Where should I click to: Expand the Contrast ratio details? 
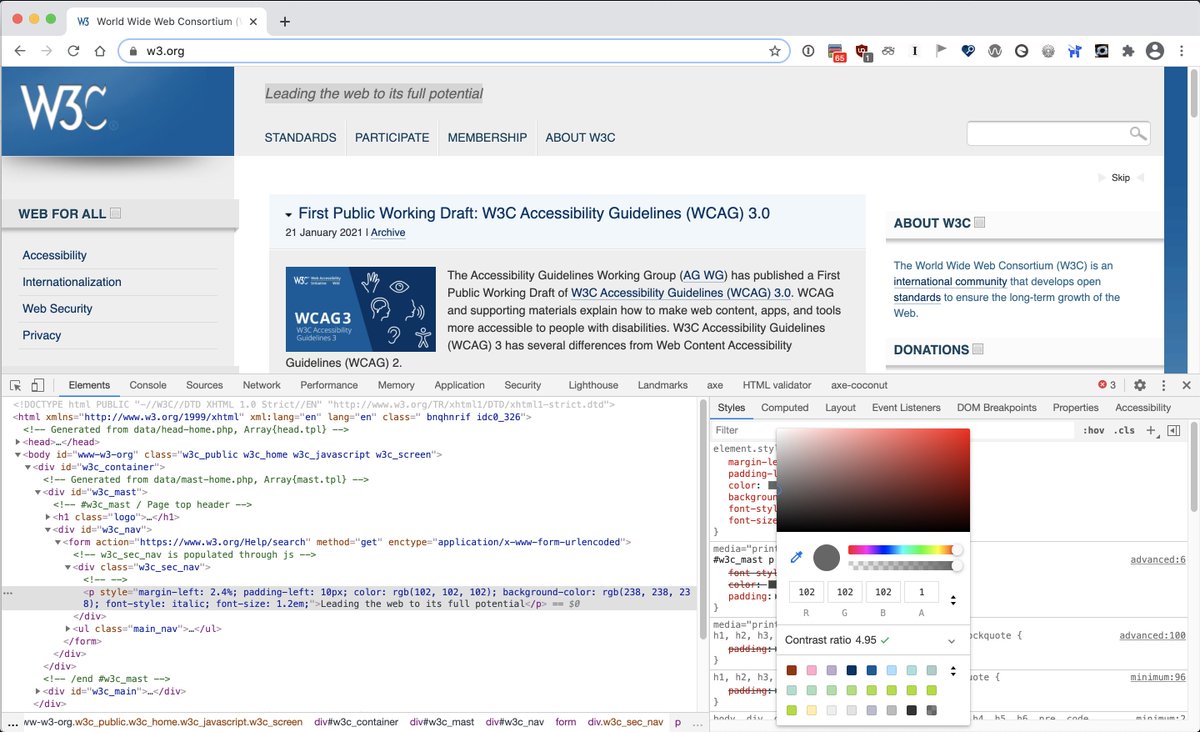950,640
